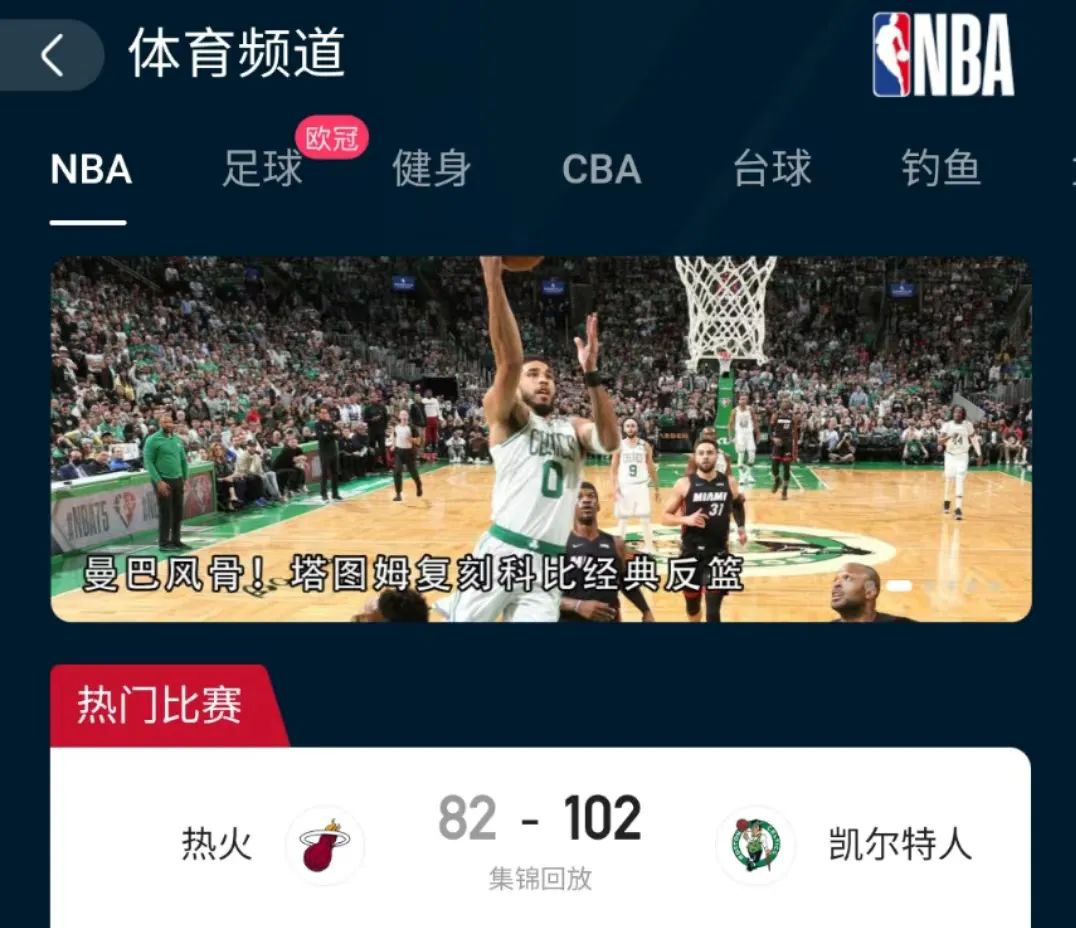Image resolution: width=1076 pixels, height=928 pixels.
Task: Switch to the 台球 tab
Action: pos(772,170)
